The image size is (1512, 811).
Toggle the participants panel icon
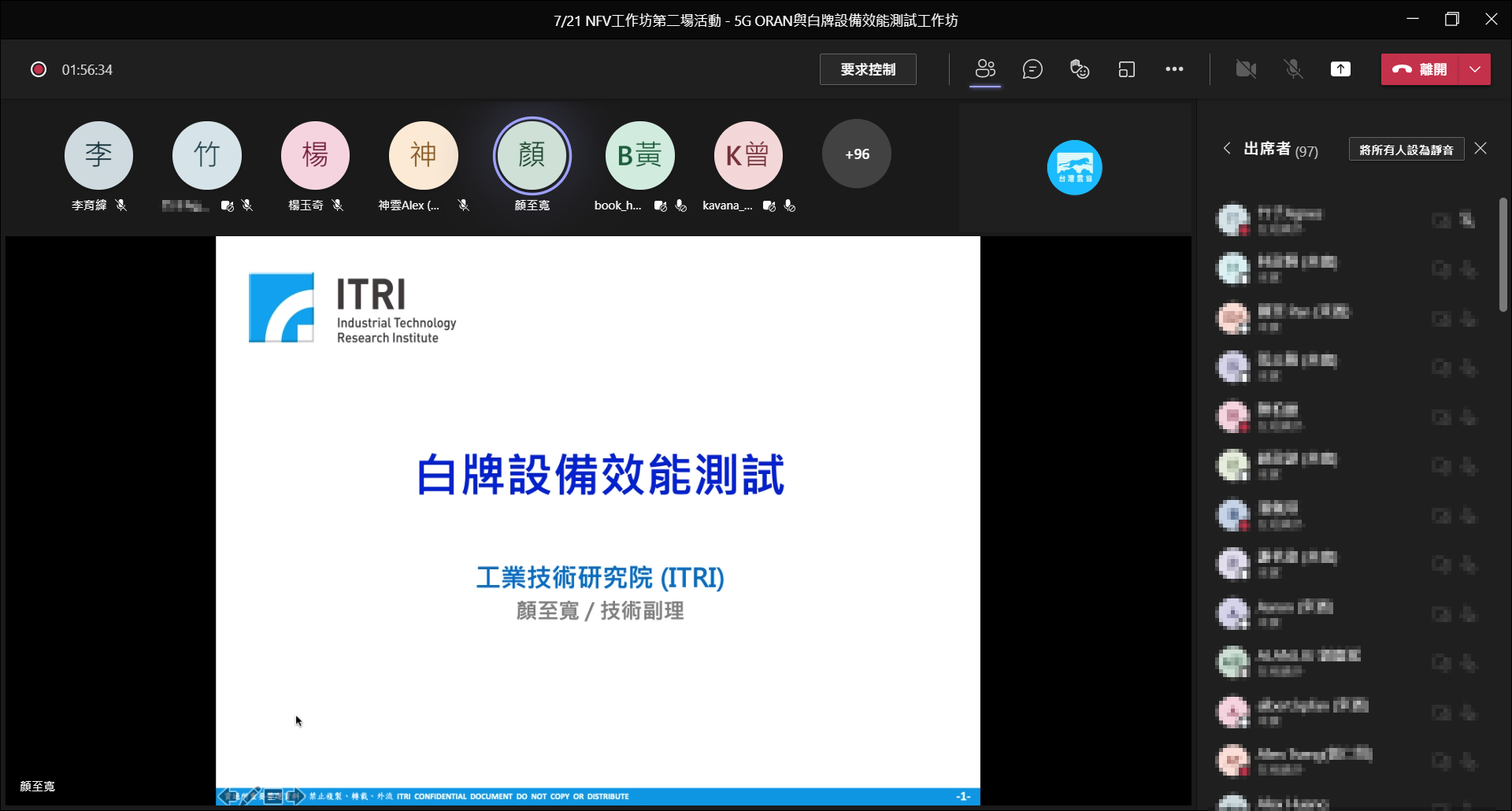(985, 69)
